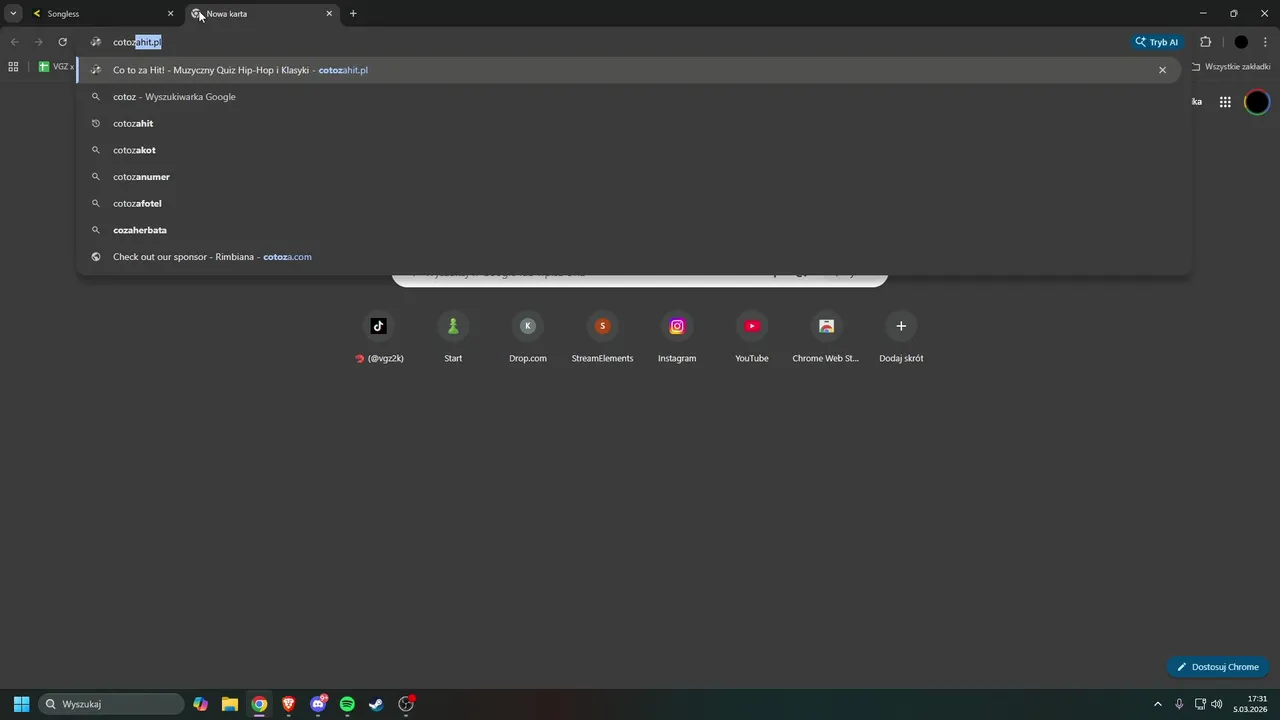1280x720 pixels.
Task: Open the Rimbiana cotoza.com suggestion
Action: [x=633, y=257]
